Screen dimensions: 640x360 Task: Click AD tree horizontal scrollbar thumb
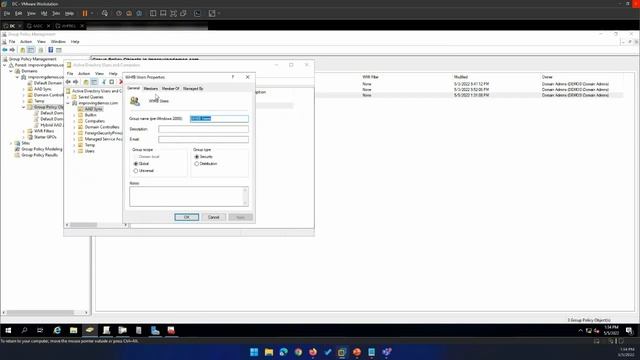84,225
